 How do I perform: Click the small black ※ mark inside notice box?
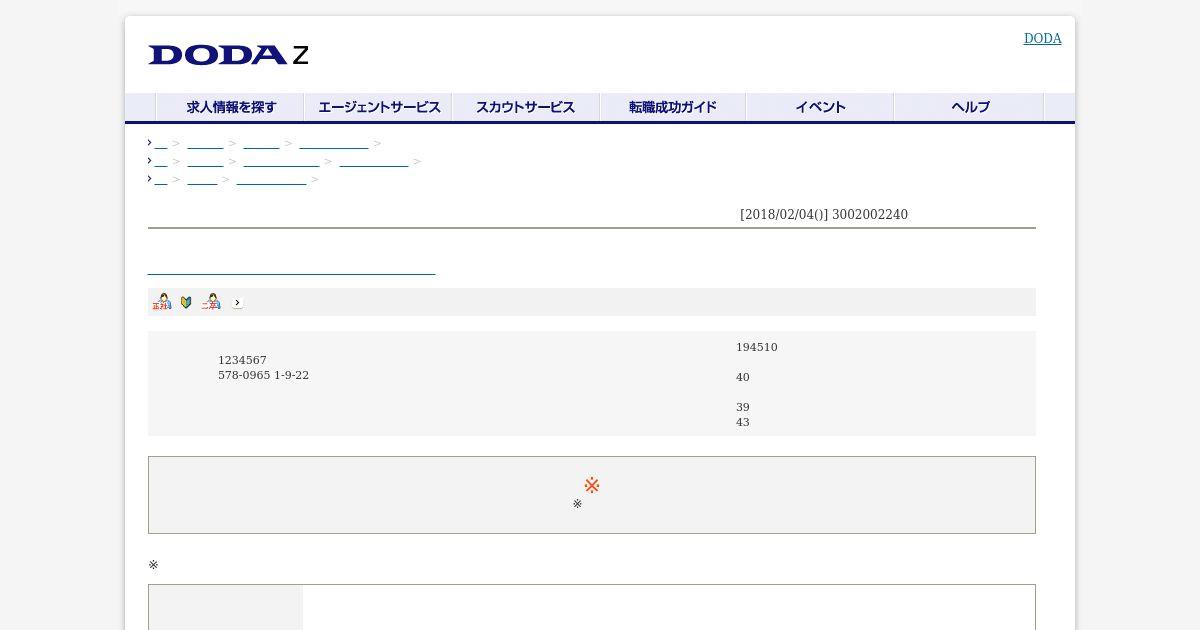click(577, 504)
